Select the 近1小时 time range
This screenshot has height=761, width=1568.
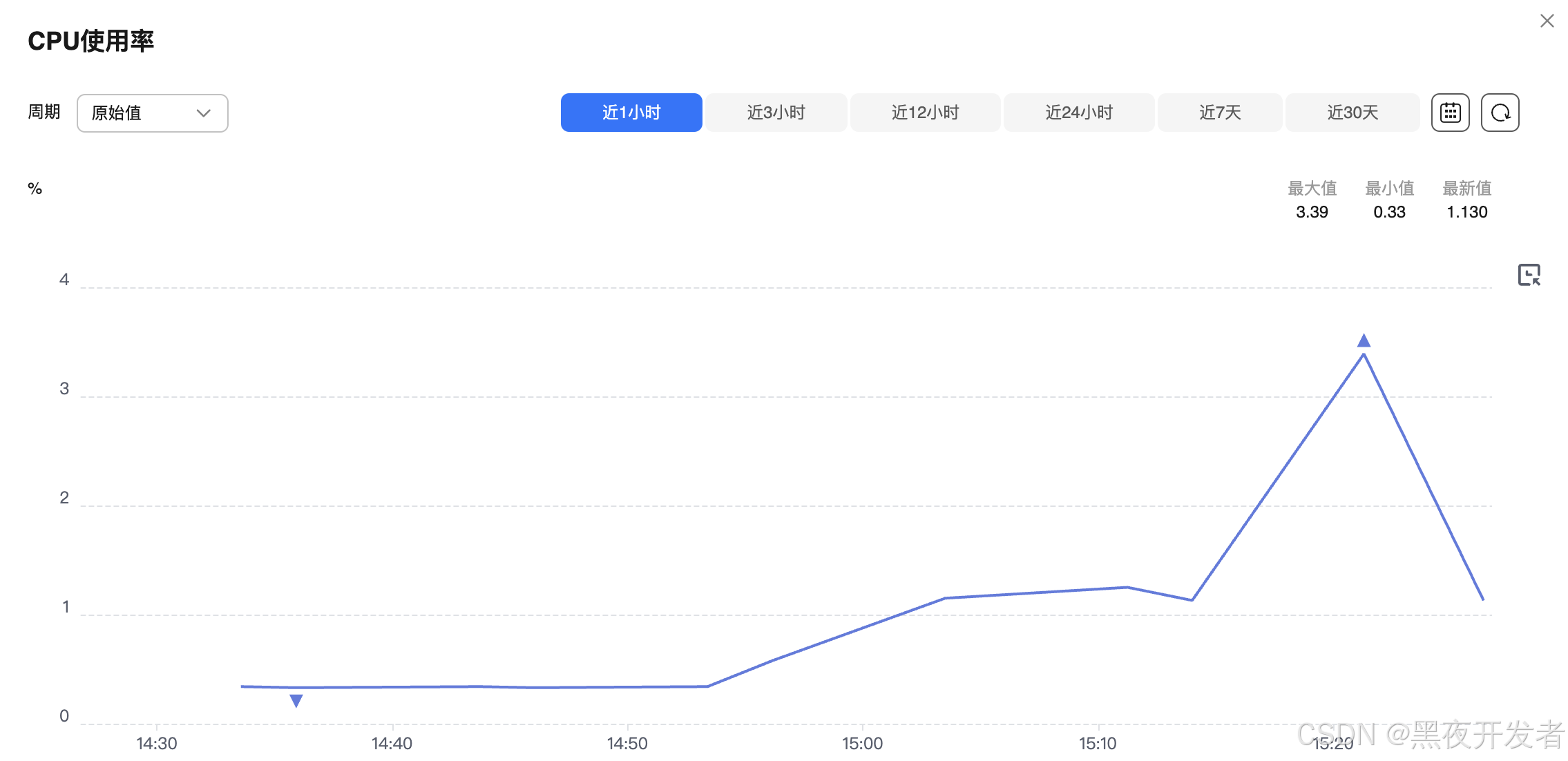631,113
